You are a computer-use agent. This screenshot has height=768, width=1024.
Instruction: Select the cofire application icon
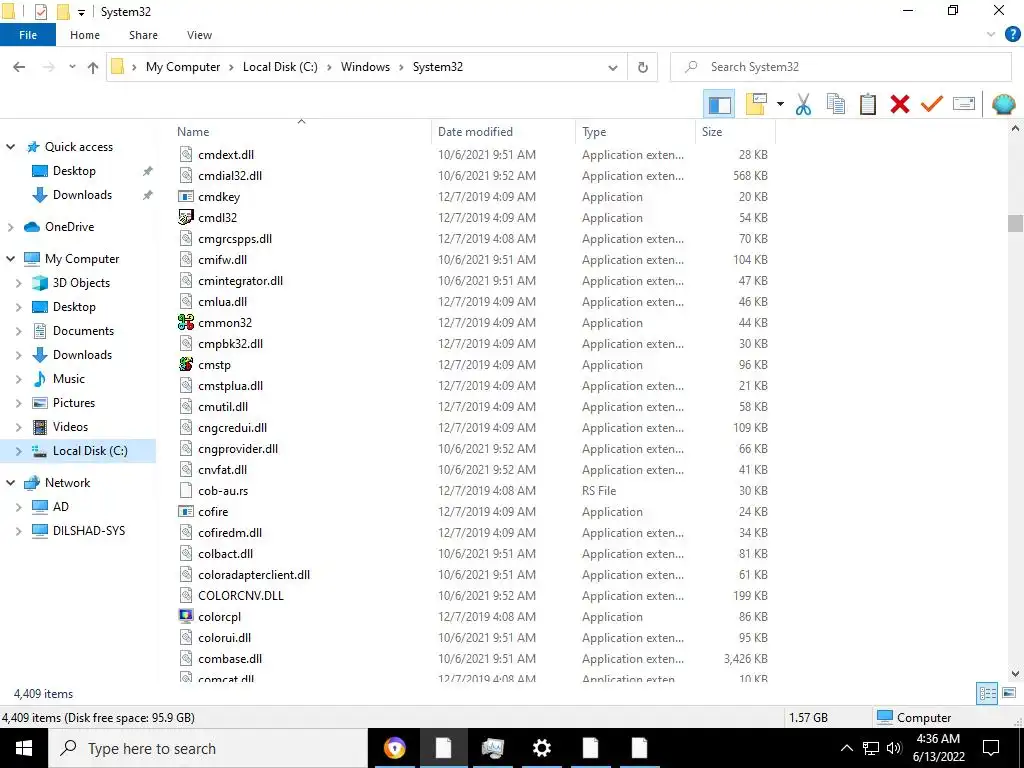coord(186,511)
